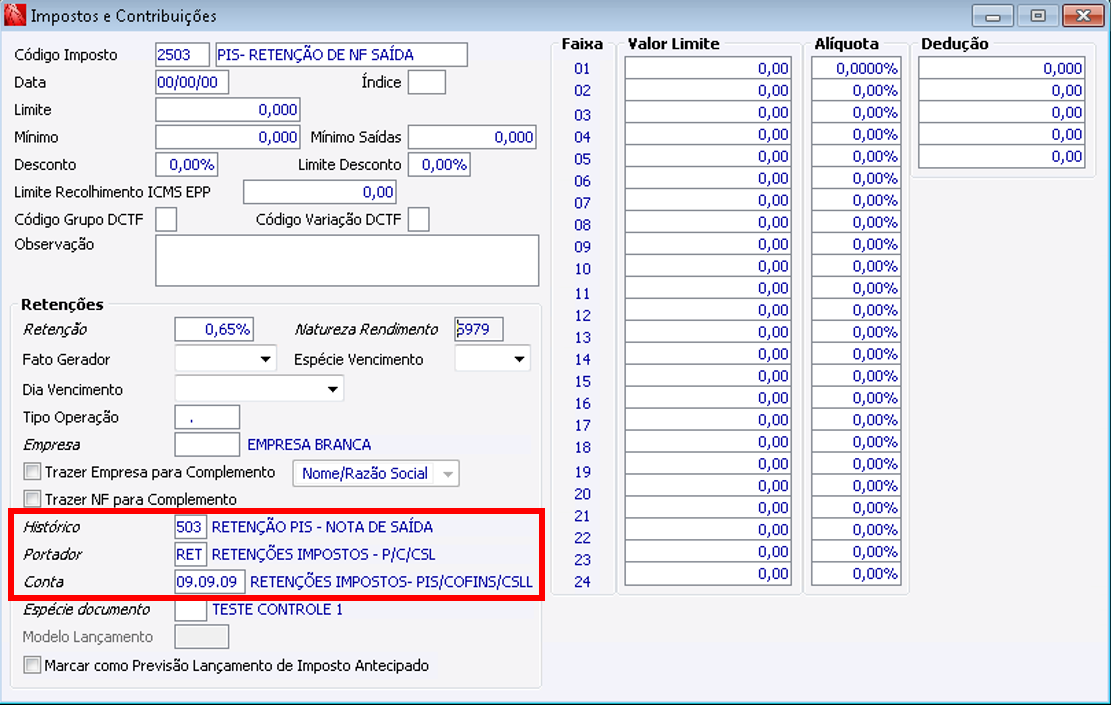1111x705 pixels.
Task: Click the Conta field 09.09.09
Action: click(x=210, y=582)
